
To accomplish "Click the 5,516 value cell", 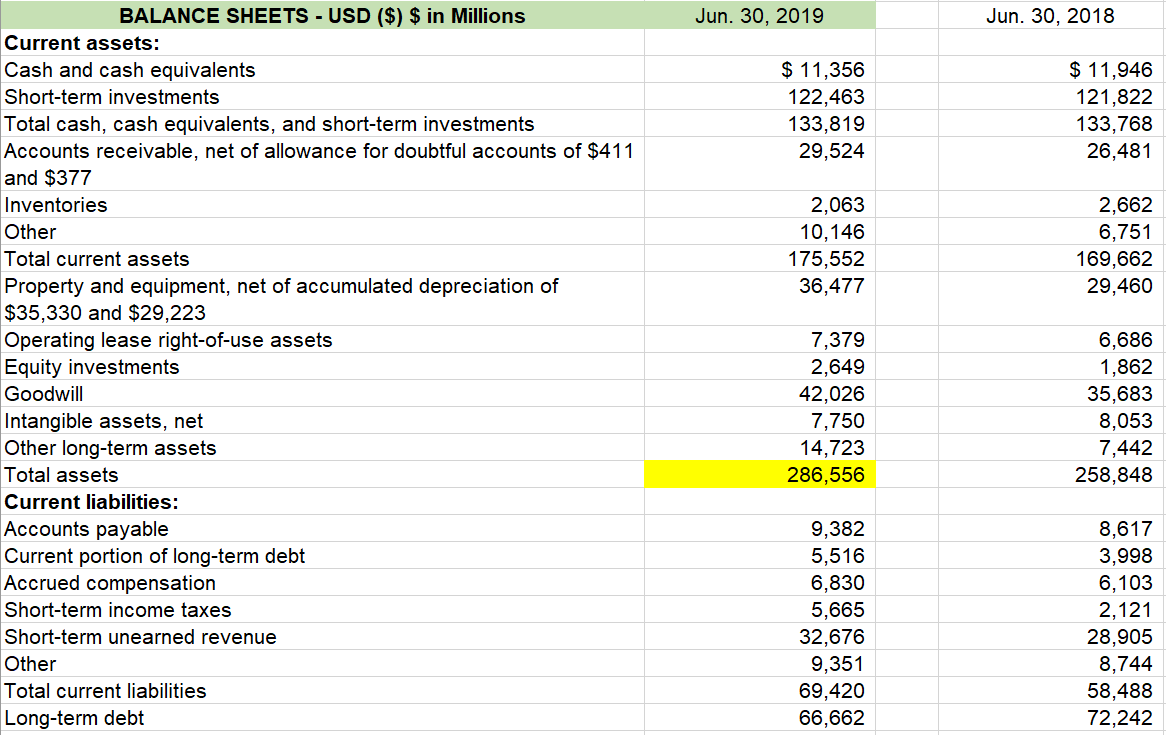I will click(838, 556).
